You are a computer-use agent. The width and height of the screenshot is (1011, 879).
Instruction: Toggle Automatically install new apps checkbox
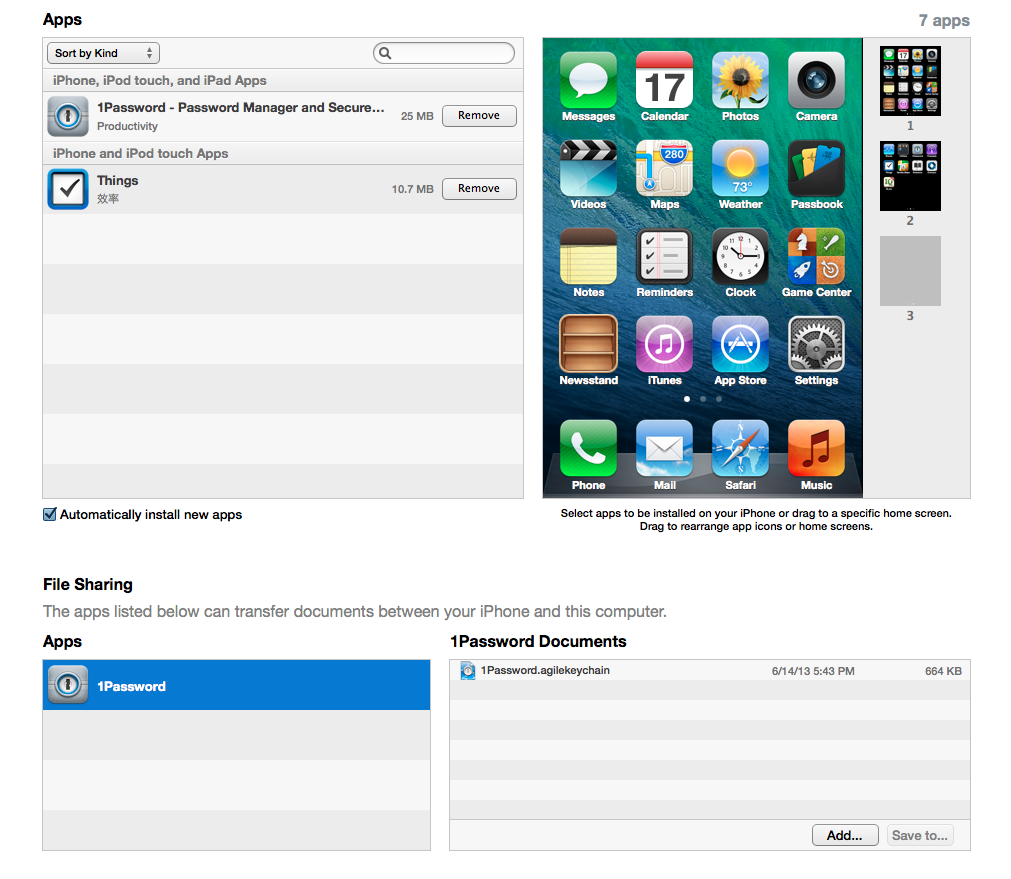point(50,514)
